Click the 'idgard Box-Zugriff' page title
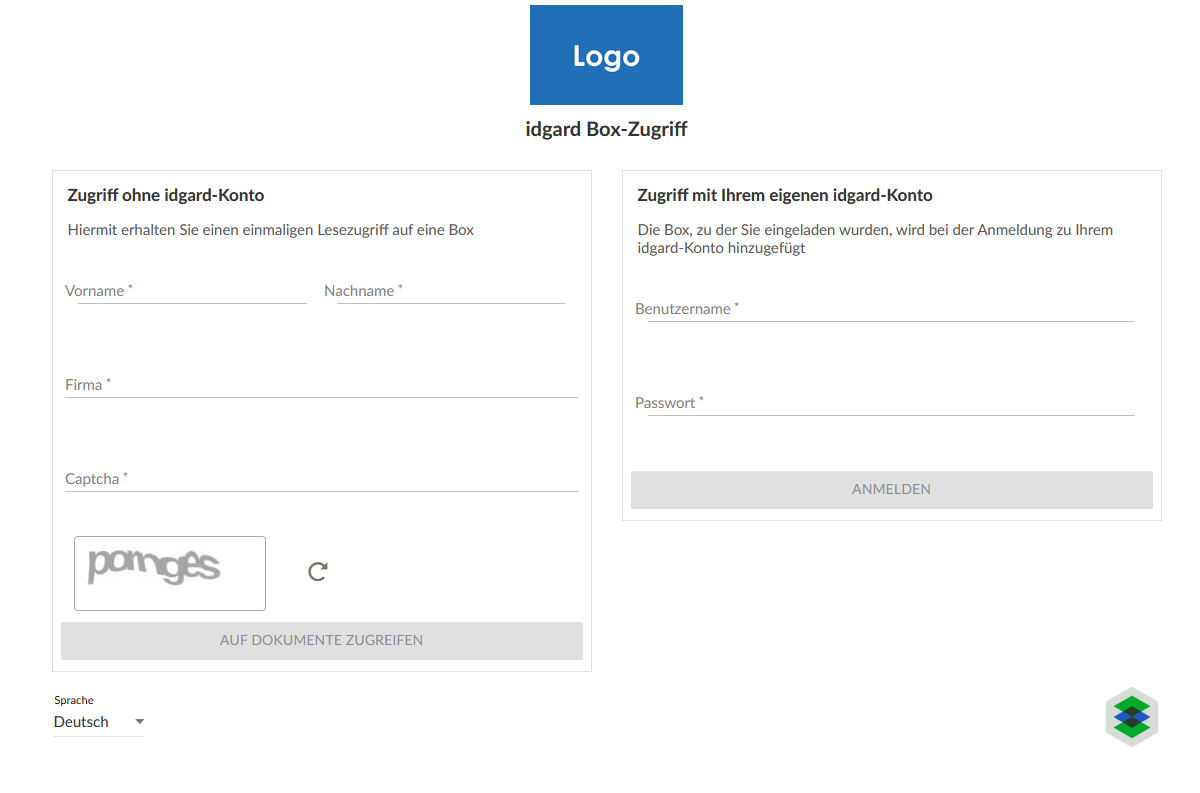 point(606,129)
